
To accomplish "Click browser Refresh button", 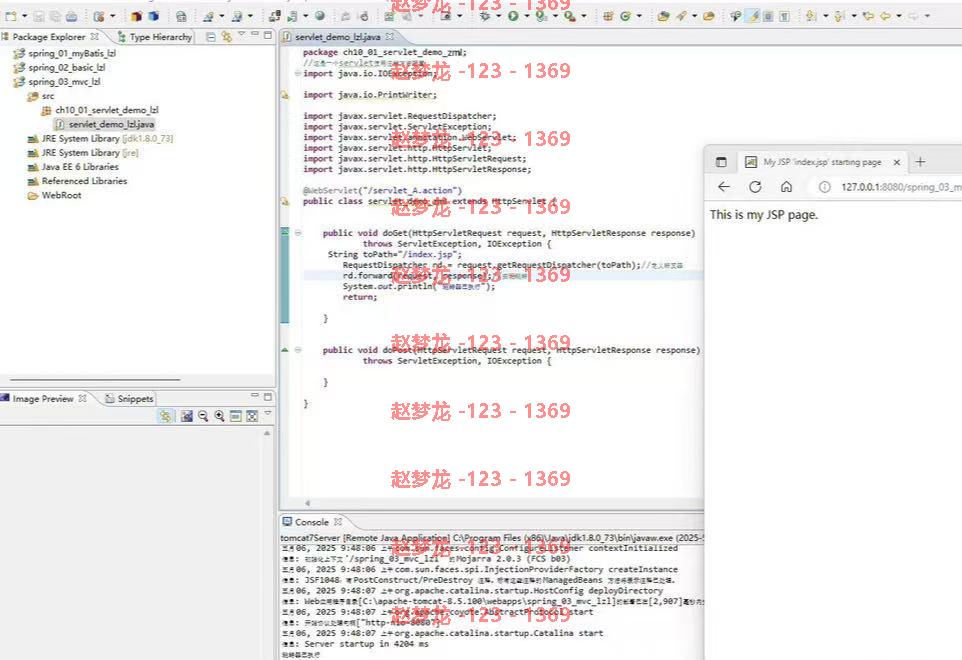I will click(755, 187).
